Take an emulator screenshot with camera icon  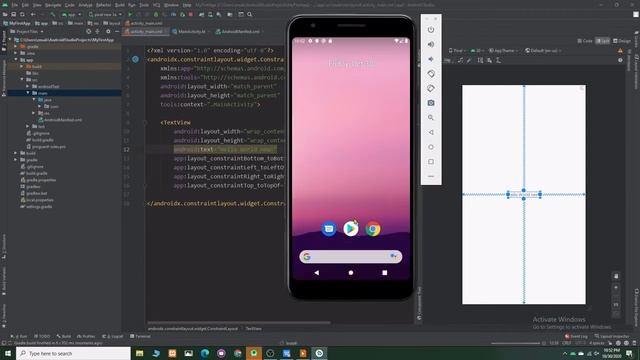click(x=431, y=103)
